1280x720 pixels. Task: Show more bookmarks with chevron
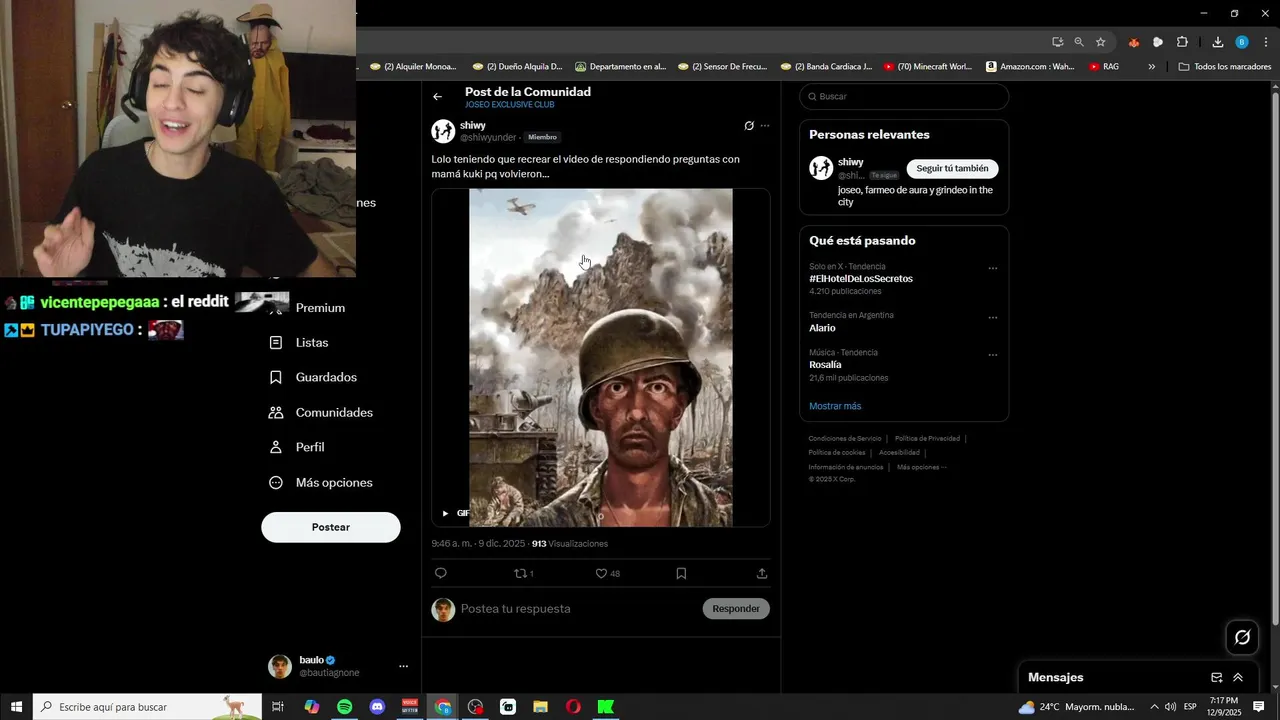pos(1152,67)
